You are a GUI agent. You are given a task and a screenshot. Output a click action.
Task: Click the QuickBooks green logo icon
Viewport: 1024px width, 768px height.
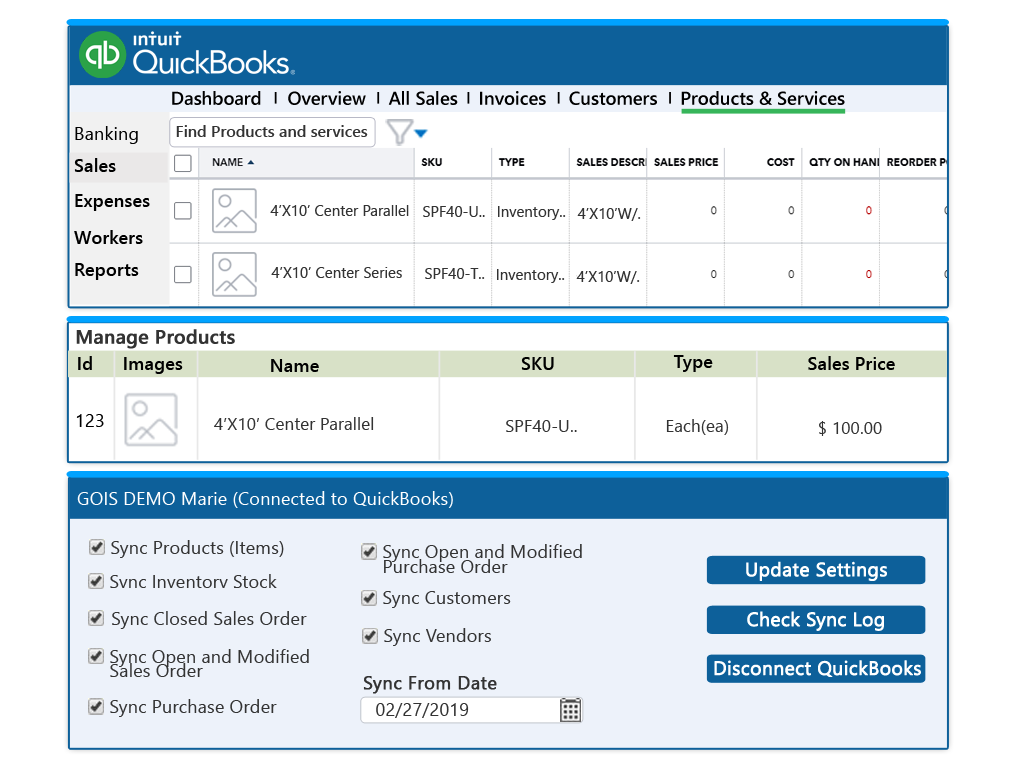point(103,55)
